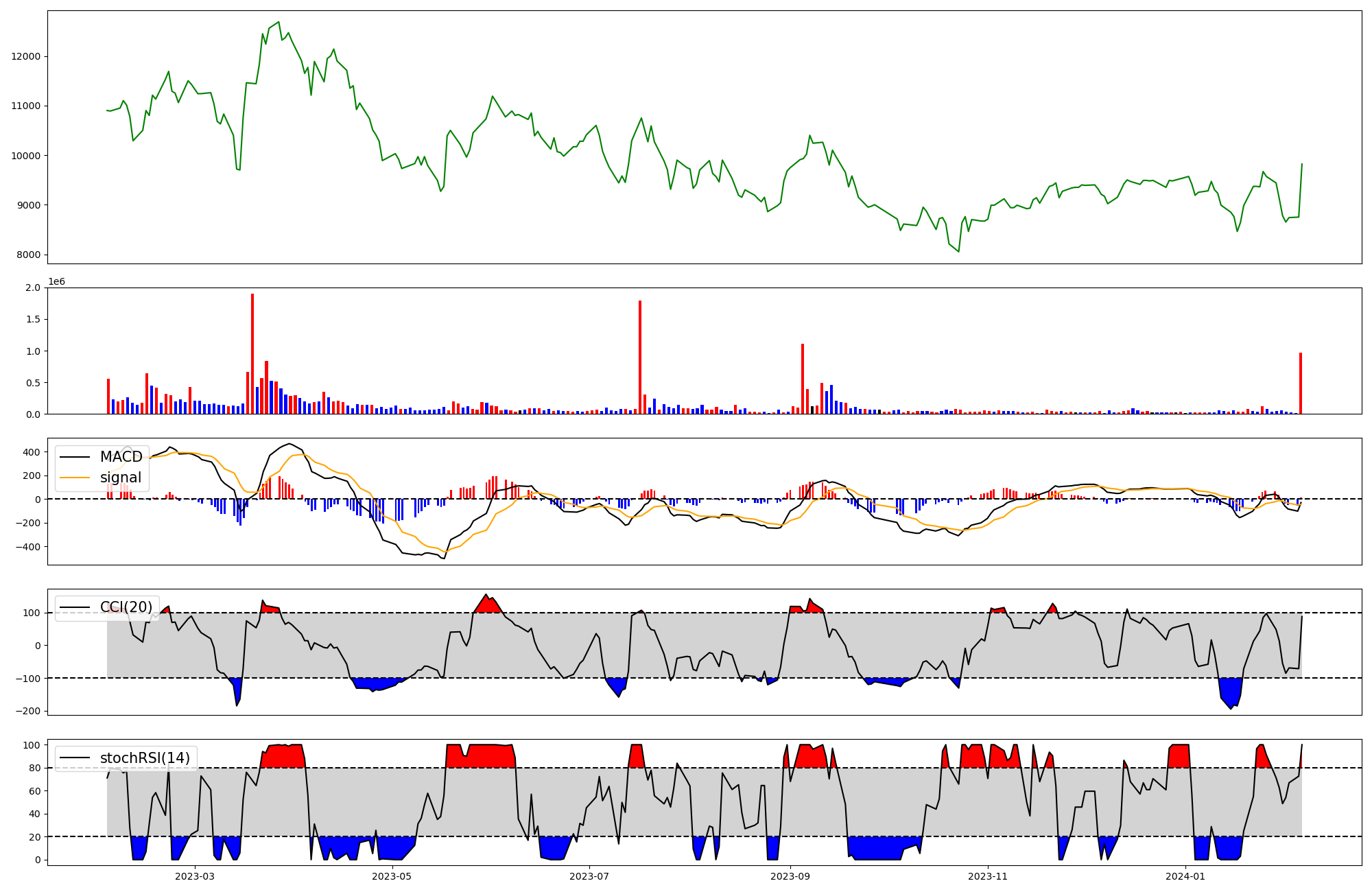Viewport: 1372px width, 892px height.
Task: Click the 1e6 volume scale label
Action: [56, 282]
